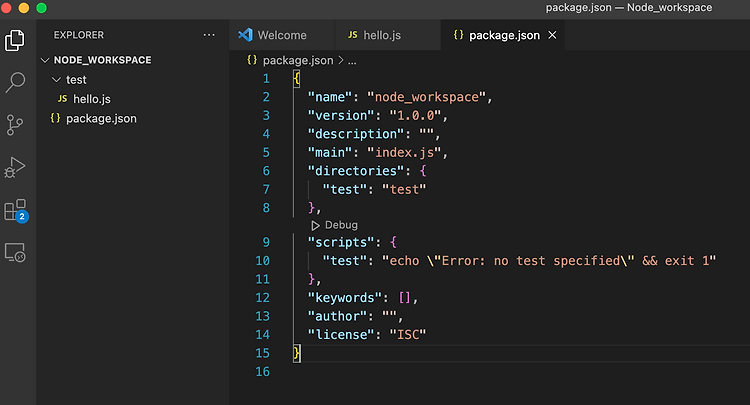Click breadcrumb ellipsis segment
The image size is (750, 405).
[x=352, y=61]
